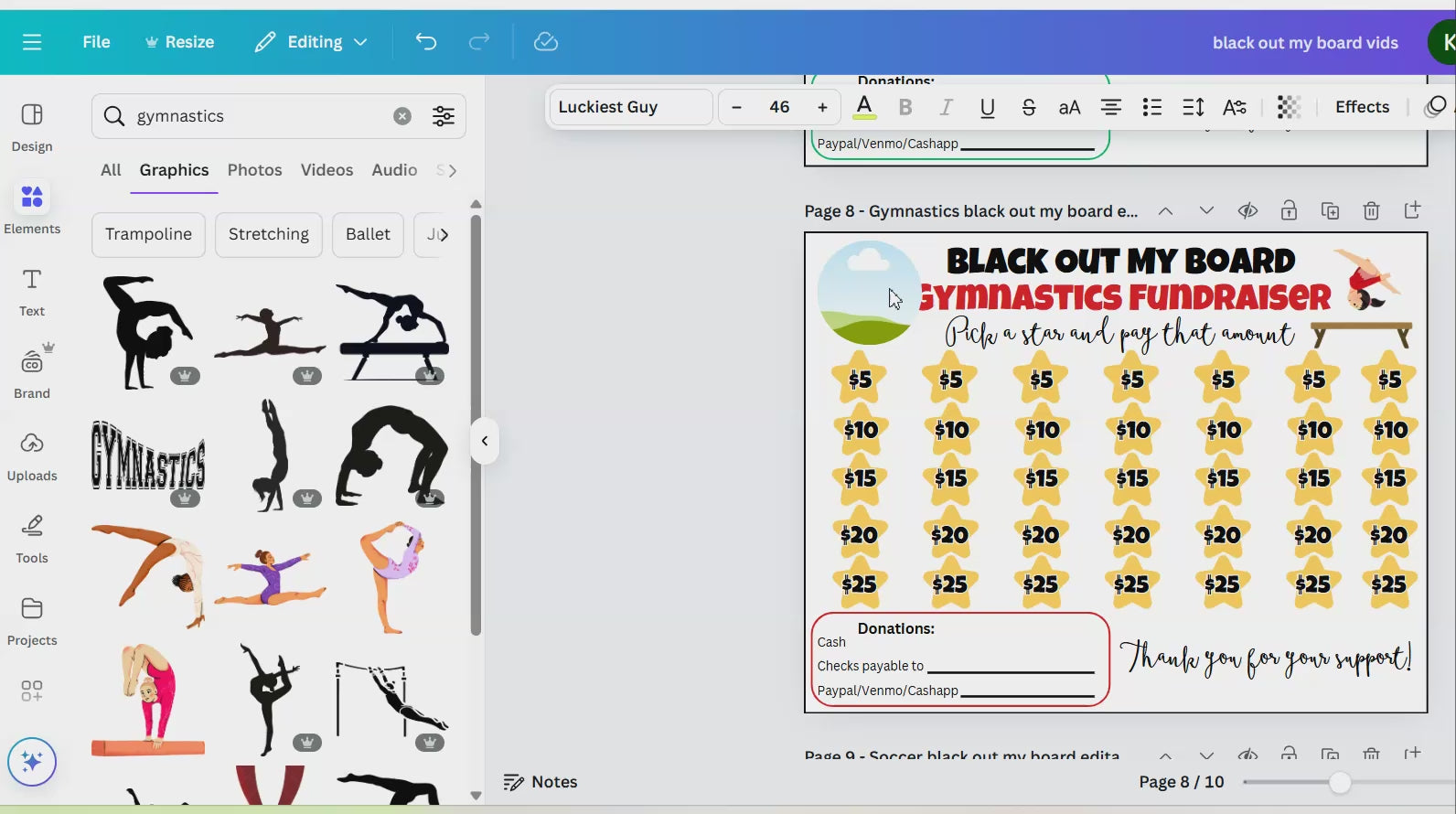
Task: Open Canva AI magic assistant button
Action: (x=32, y=762)
